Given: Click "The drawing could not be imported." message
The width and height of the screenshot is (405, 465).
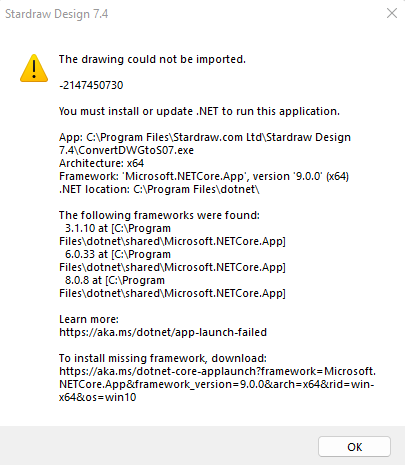Looking at the screenshot, I should [x=152, y=59].
